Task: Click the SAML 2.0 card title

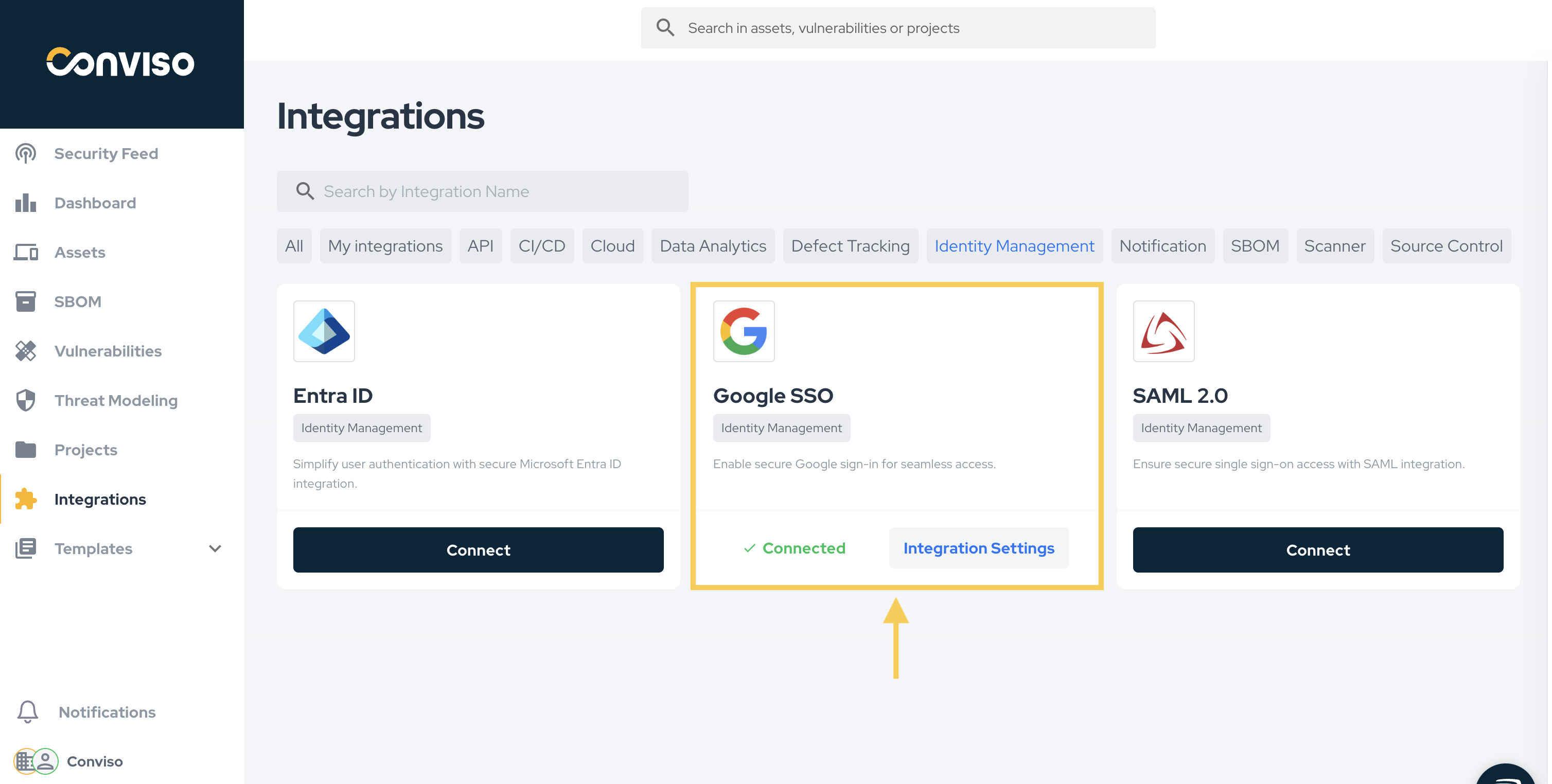Action: tap(1179, 396)
